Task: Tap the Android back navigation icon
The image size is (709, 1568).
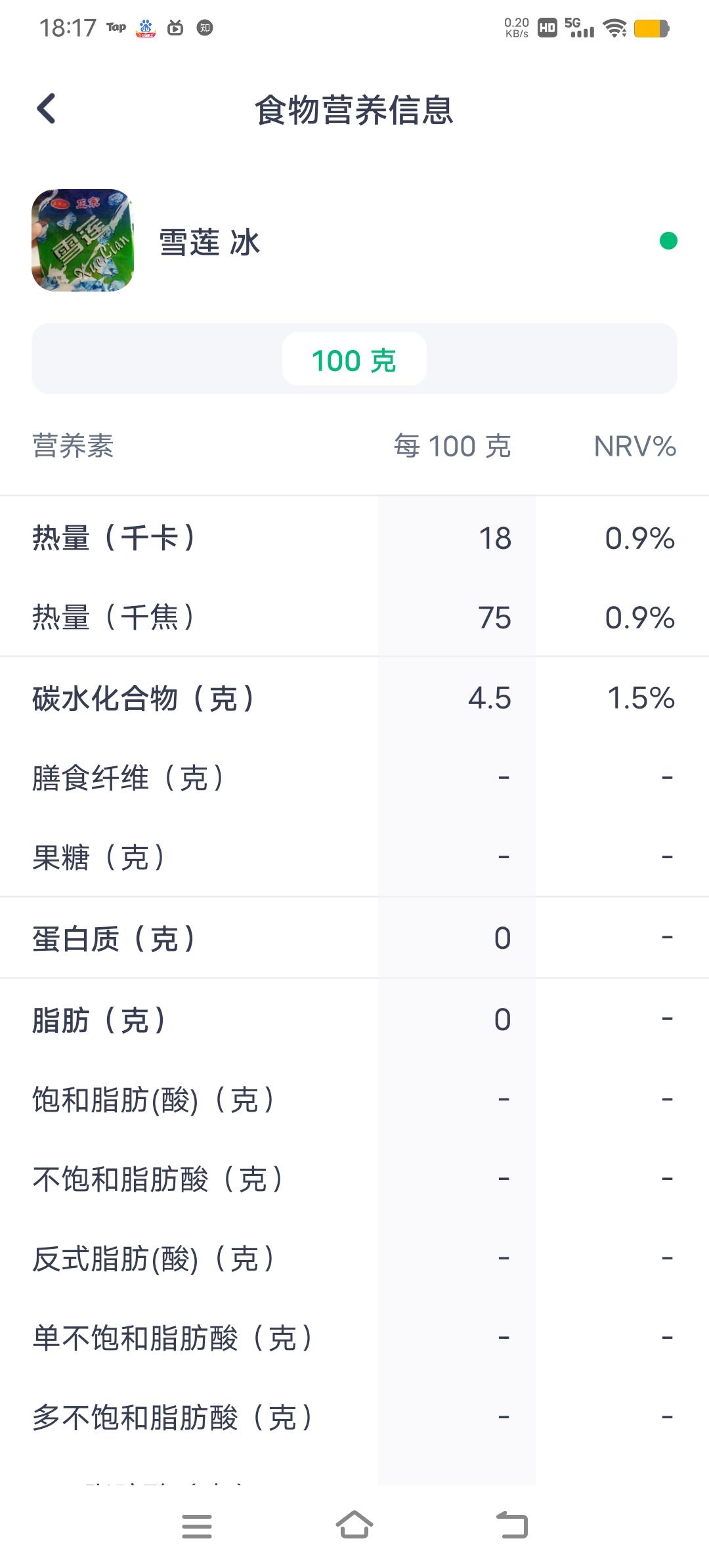Action: pos(512,1525)
